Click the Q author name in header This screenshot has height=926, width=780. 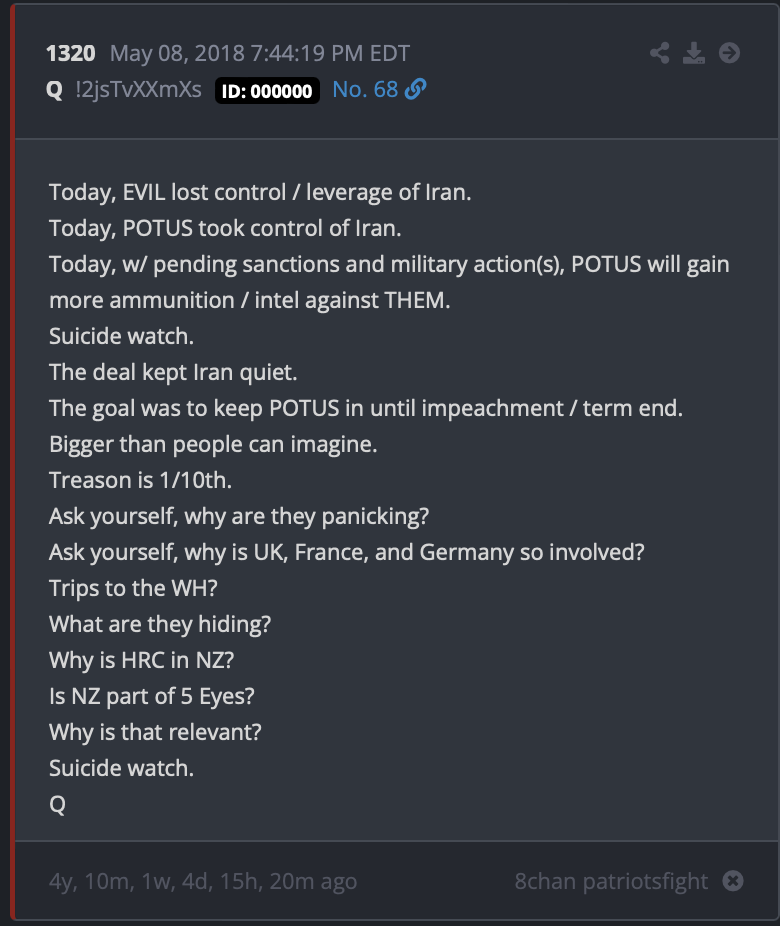(x=54, y=90)
